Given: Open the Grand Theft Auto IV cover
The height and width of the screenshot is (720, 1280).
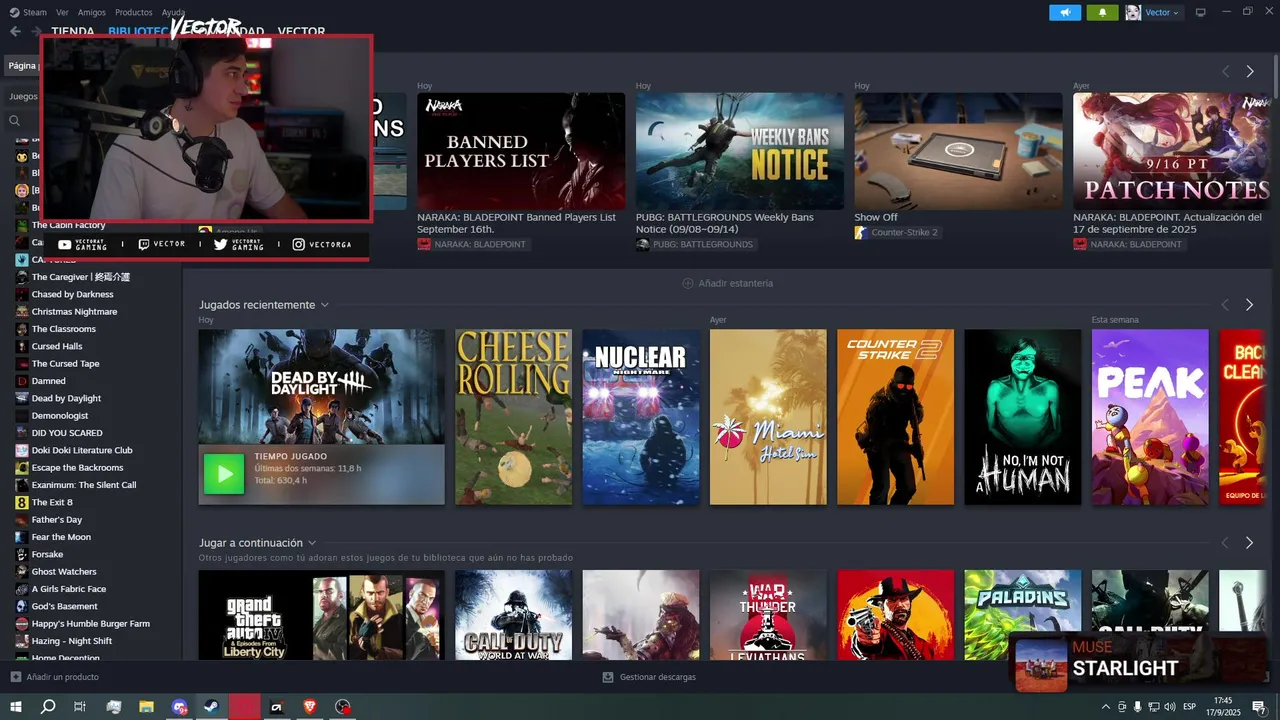Looking at the screenshot, I should coord(321,615).
